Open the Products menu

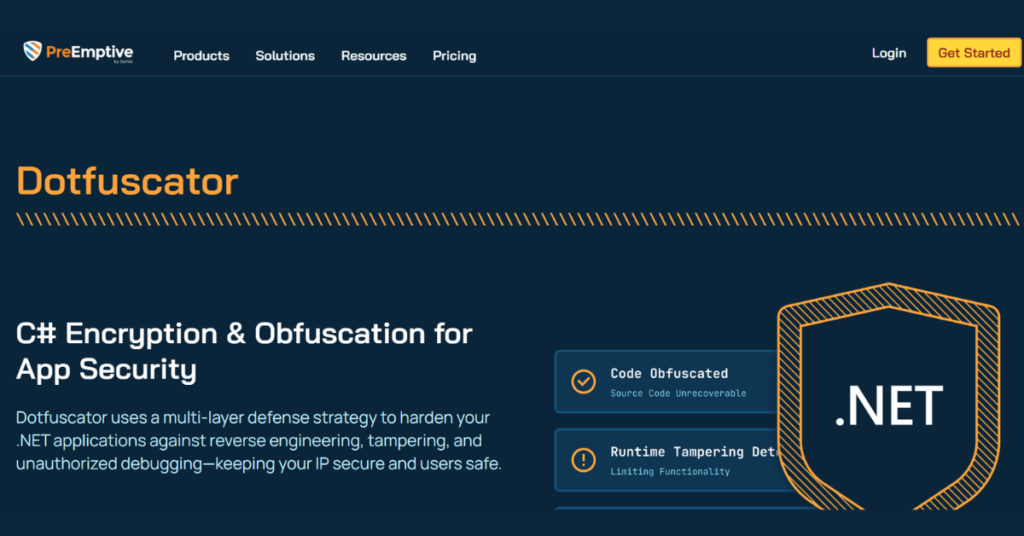coord(201,56)
